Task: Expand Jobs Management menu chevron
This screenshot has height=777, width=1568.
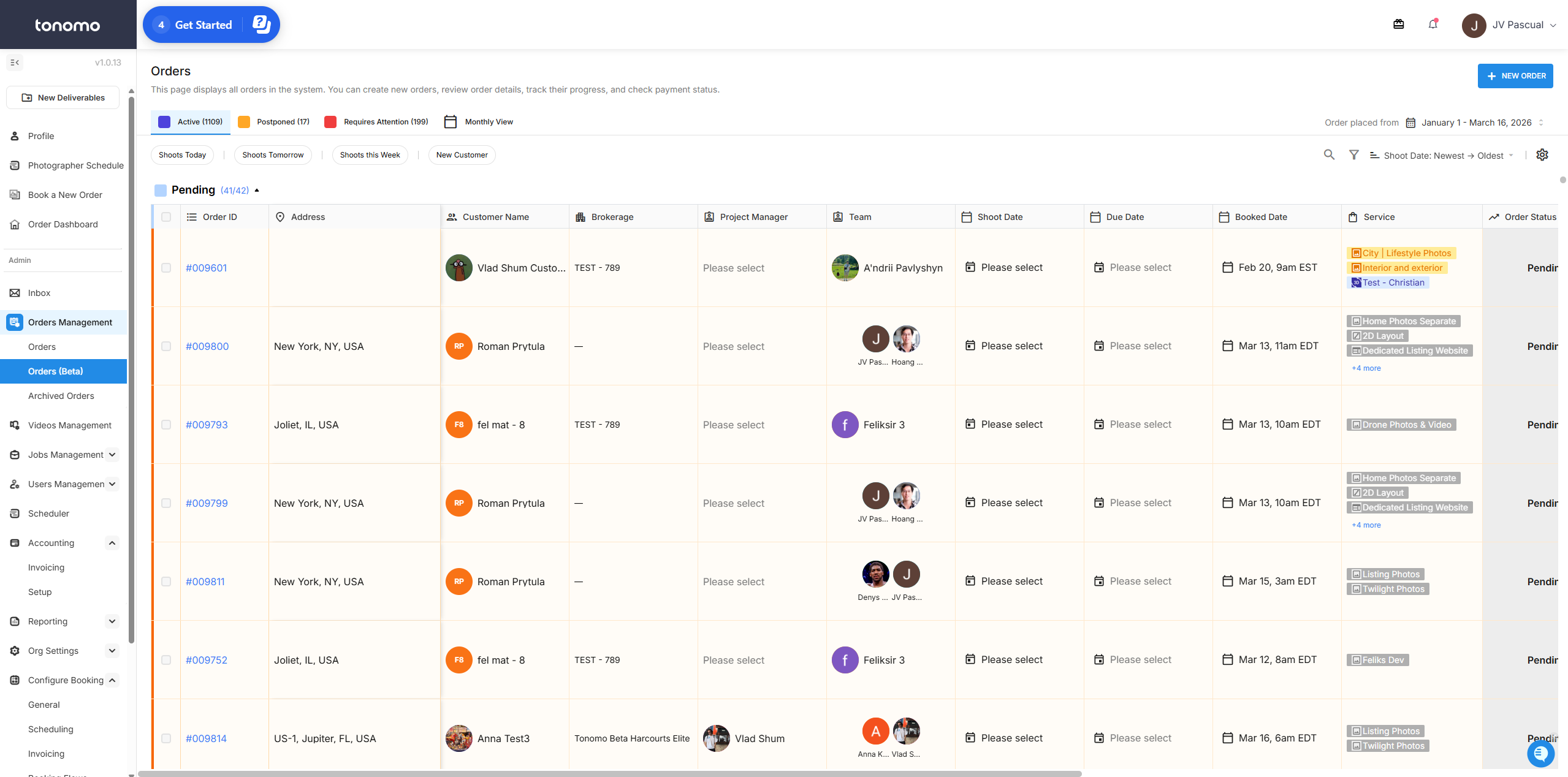Action: 112,455
